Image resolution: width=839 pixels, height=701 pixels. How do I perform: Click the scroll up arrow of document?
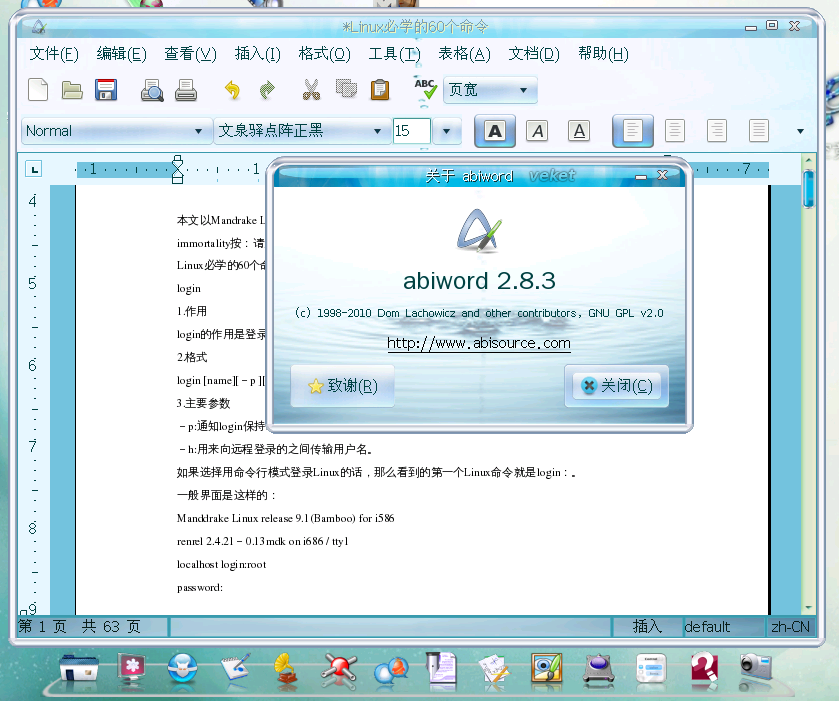click(x=808, y=160)
